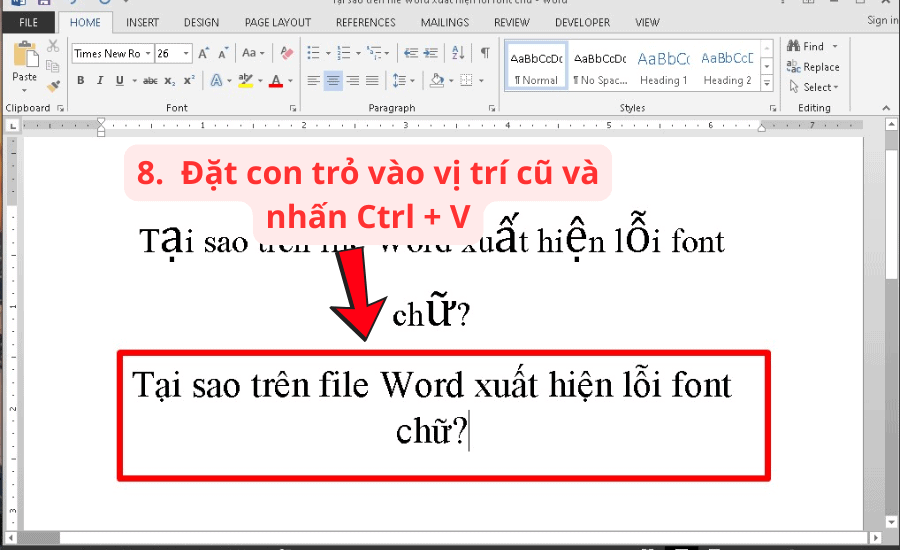Open the Times New Roman font dropdown
The height and width of the screenshot is (550, 900).
pos(148,53)
